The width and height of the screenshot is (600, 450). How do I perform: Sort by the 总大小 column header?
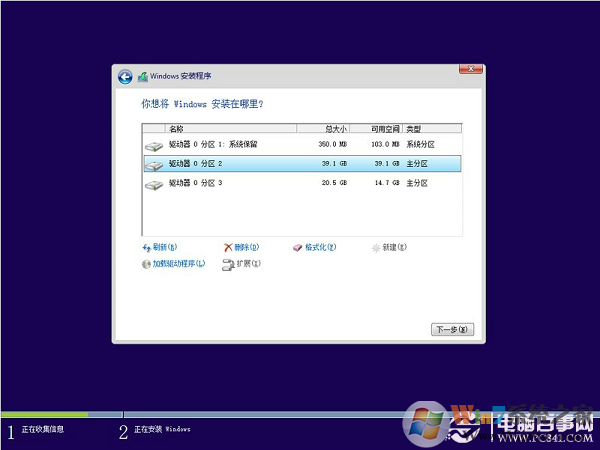(335, 129)
